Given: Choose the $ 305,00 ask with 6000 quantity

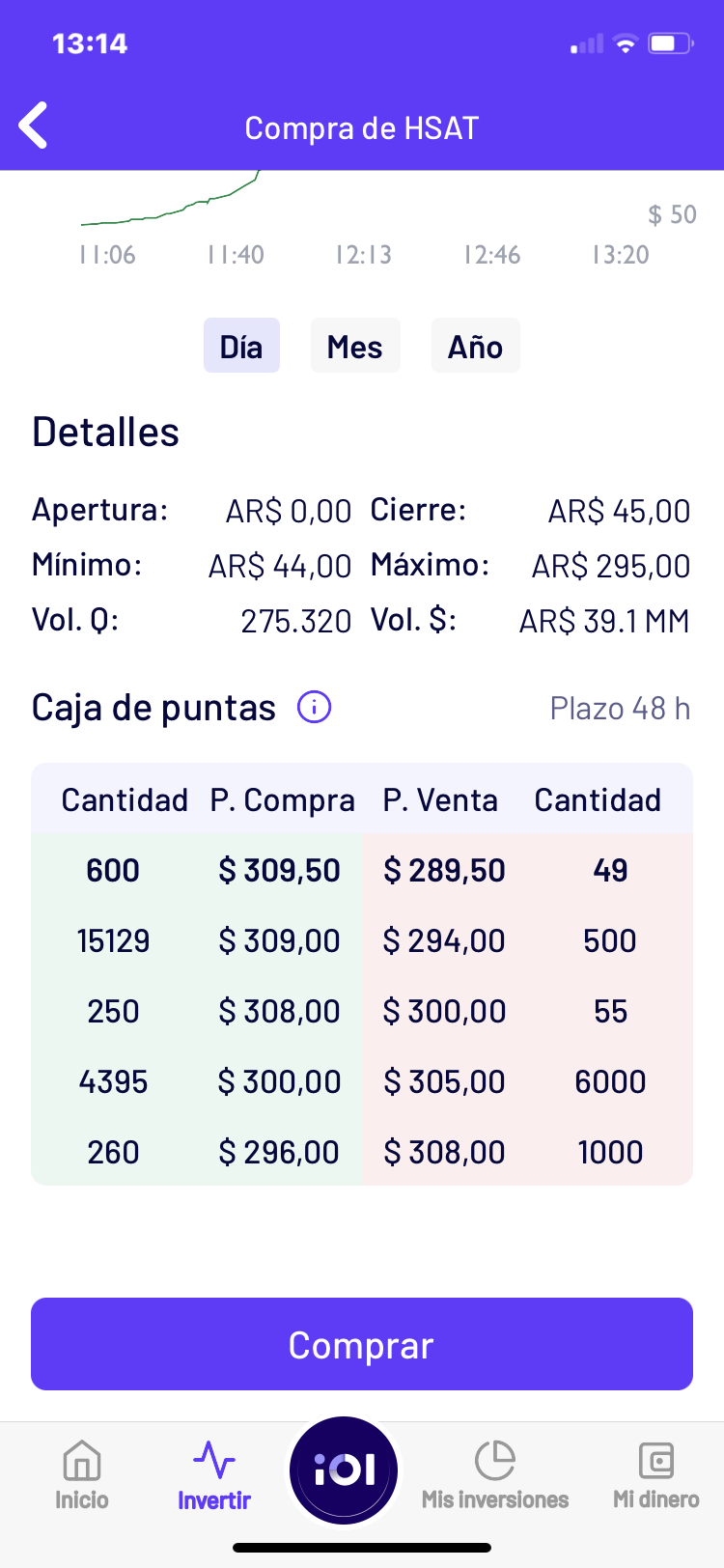Looking at the screenshot, I should 528,1081.
